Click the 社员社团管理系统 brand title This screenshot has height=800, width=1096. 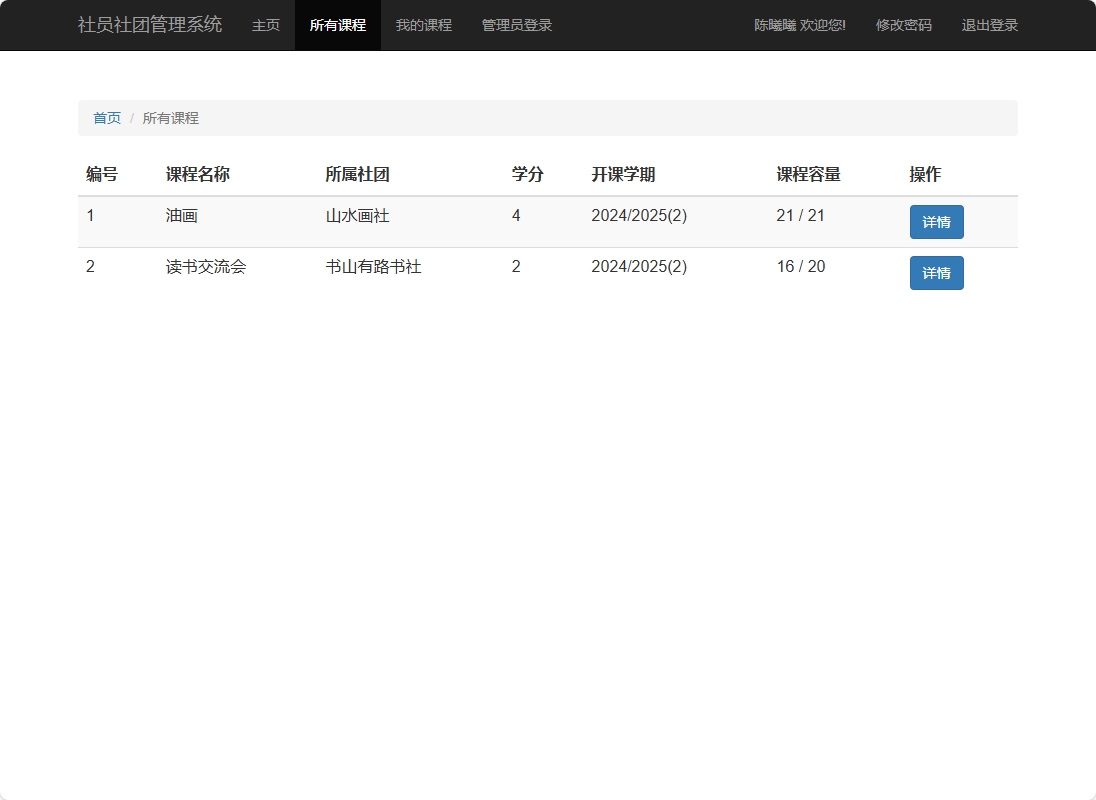tap(150, 24)
